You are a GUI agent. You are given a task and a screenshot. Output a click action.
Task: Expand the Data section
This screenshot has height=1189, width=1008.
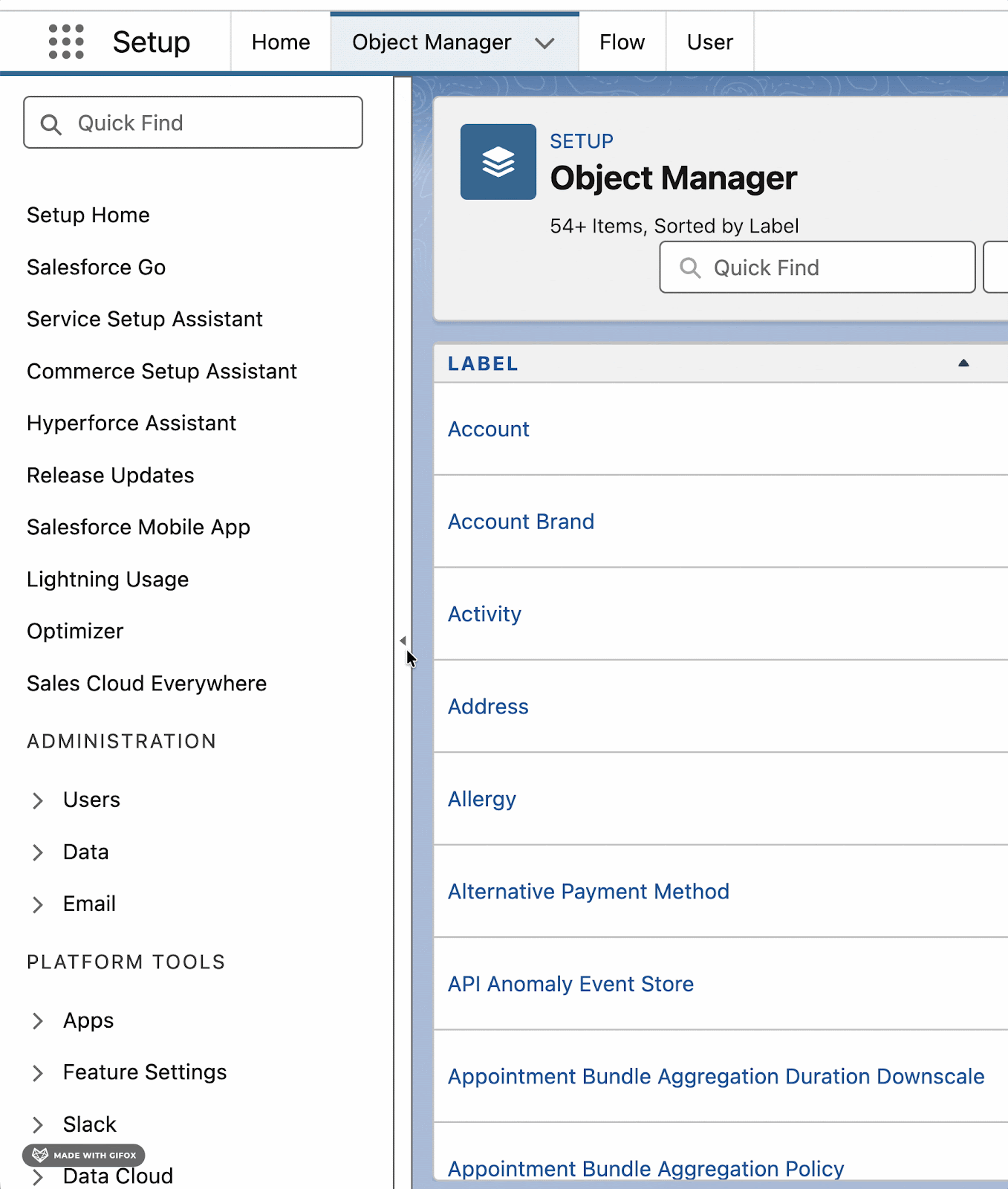(x=38, y=852)
